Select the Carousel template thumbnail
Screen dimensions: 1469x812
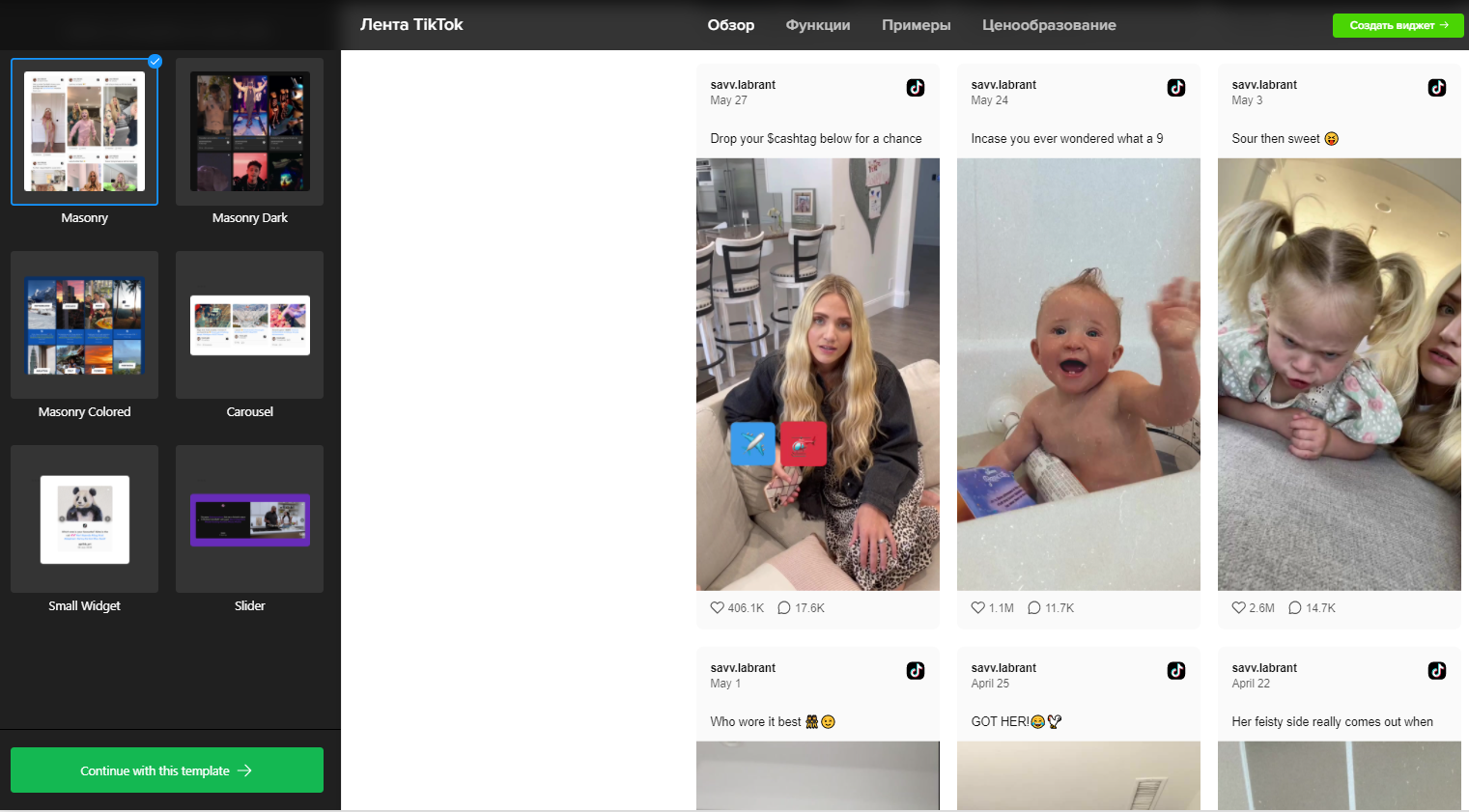(x=249, y=325)
